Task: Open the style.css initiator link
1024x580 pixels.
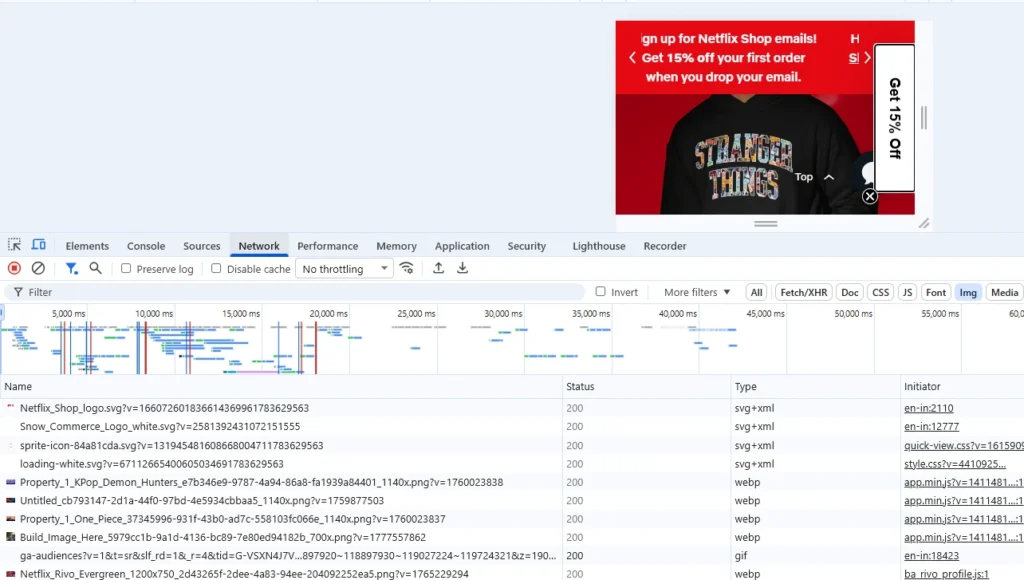Action: coord(955,464)
